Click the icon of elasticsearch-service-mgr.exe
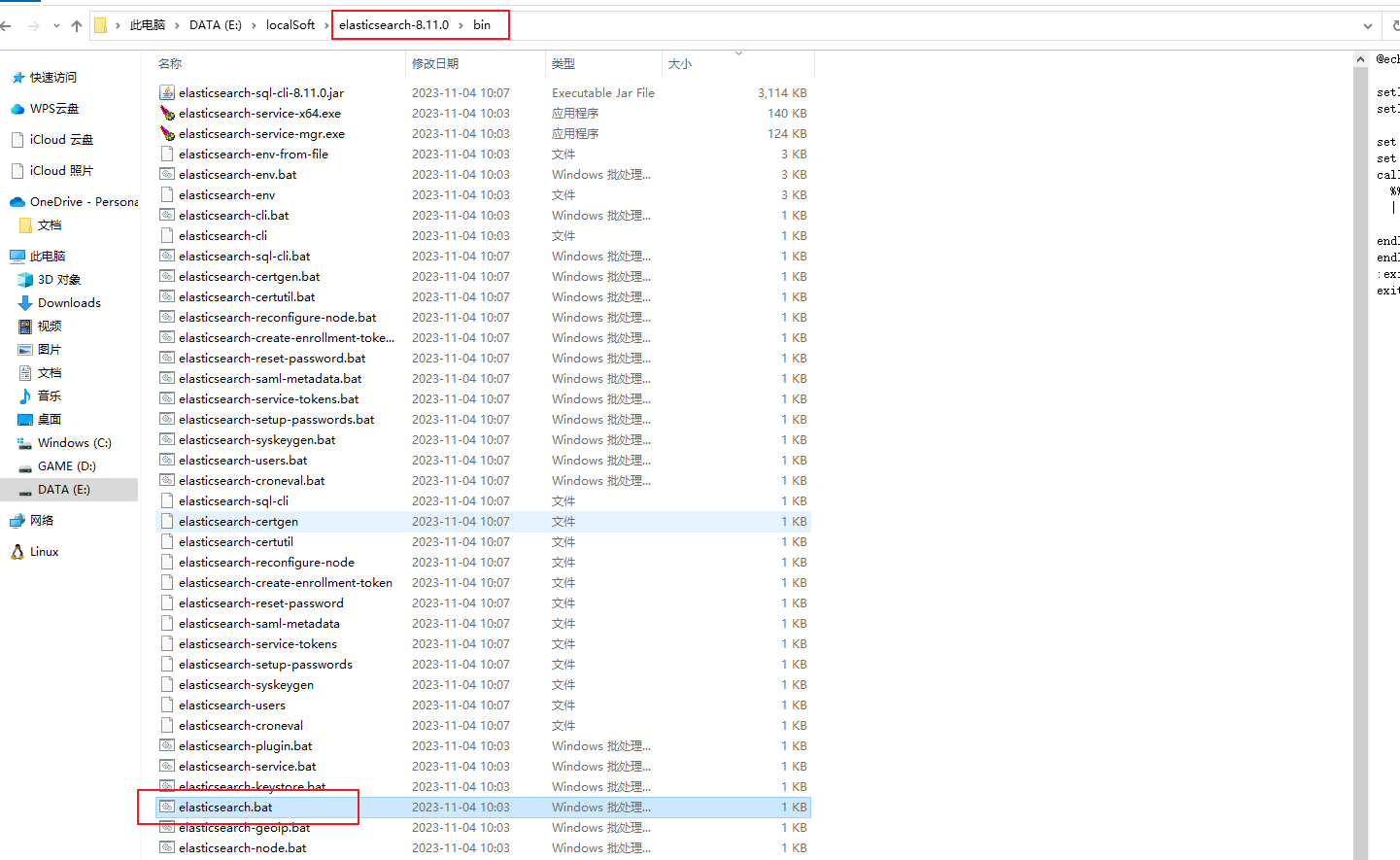 (167, 133)
